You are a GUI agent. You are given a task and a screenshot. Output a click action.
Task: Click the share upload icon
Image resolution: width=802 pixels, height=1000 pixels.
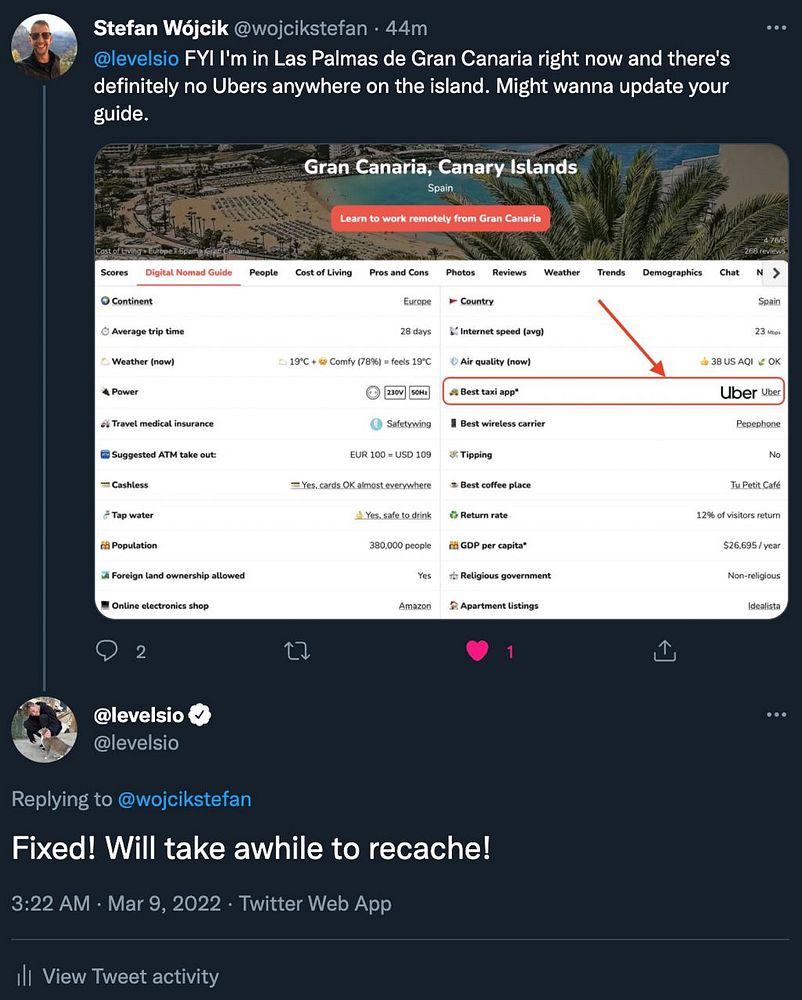click(x=665, y=651)
